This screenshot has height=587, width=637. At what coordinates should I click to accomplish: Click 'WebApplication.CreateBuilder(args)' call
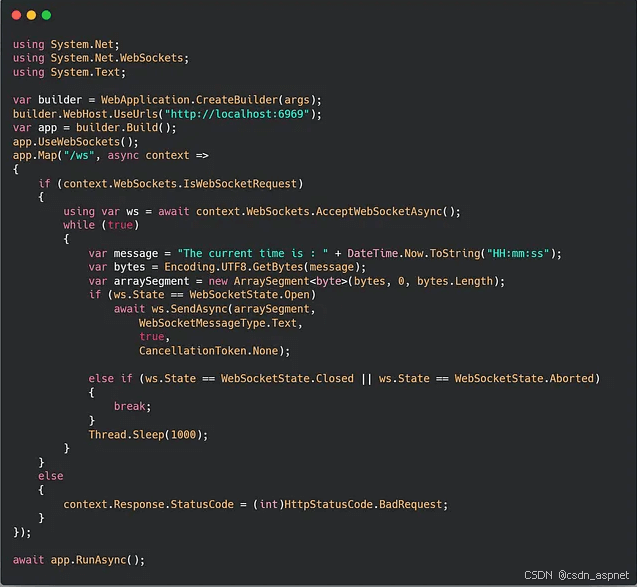click(209, 100)
